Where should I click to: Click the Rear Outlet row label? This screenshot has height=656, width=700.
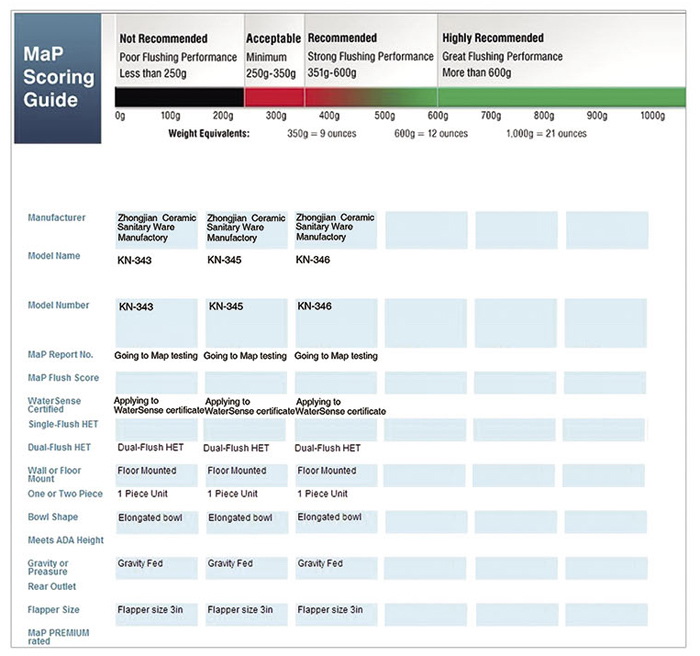point(52,587)
